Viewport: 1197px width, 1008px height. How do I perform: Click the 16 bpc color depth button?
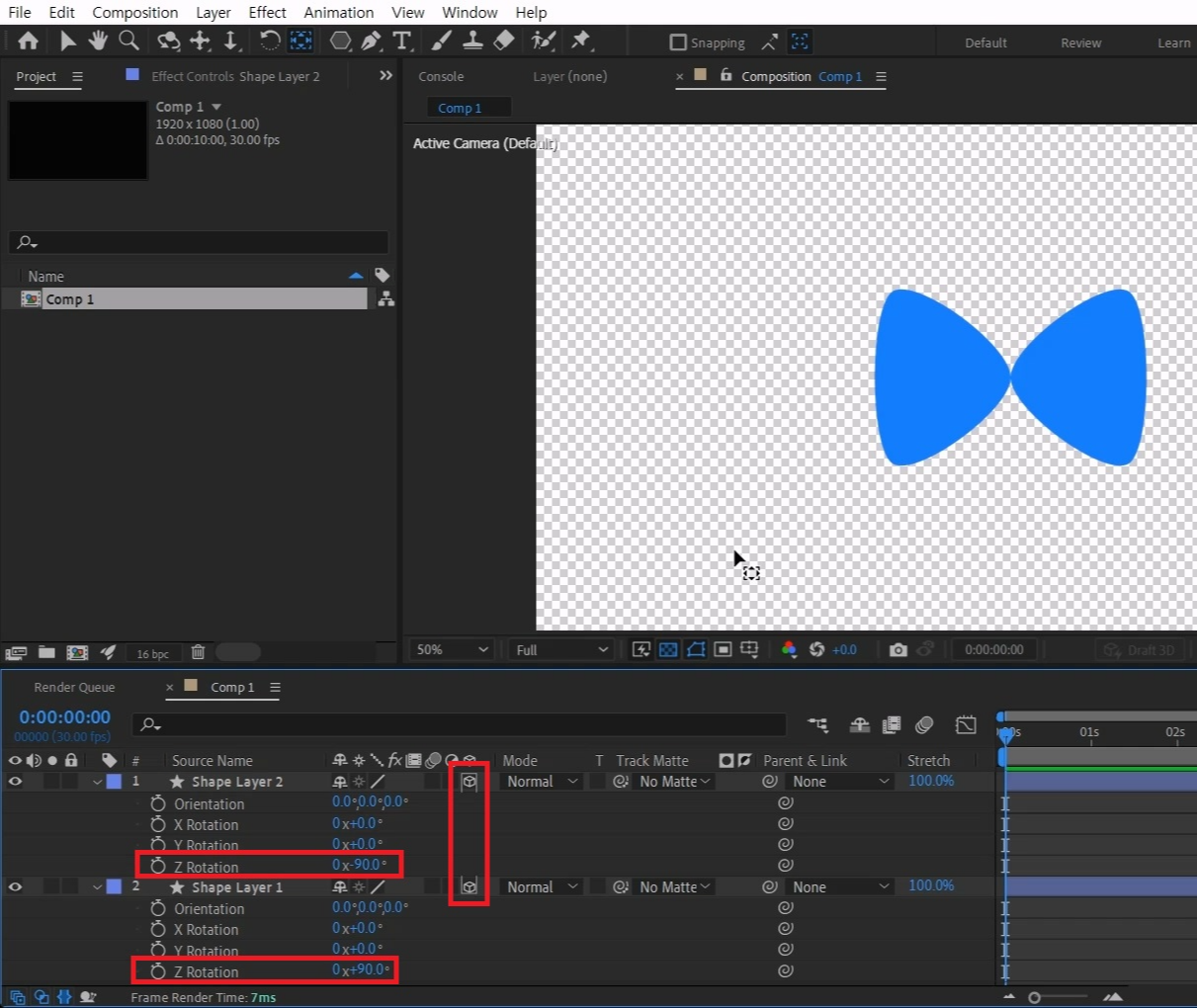152,653
